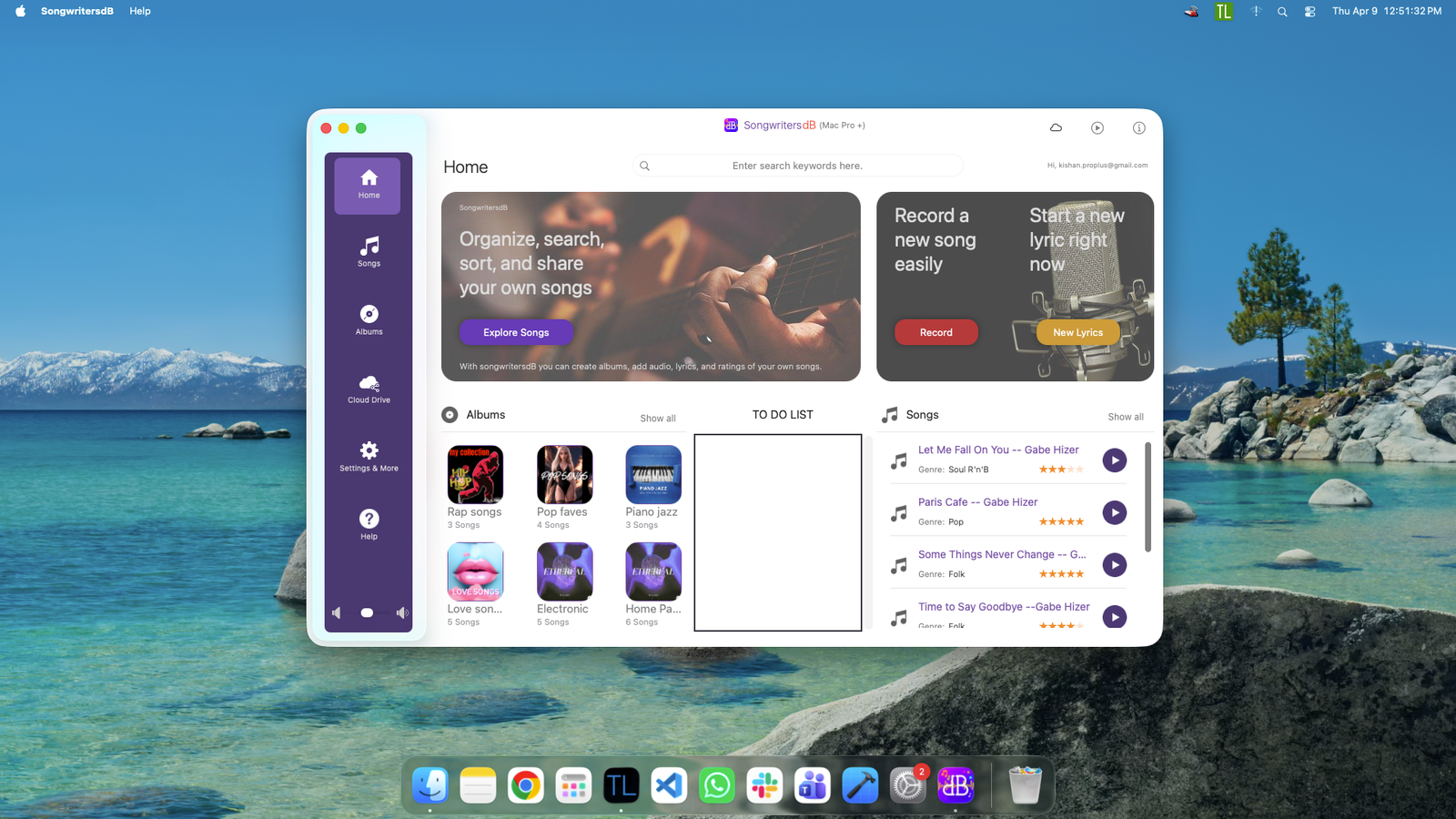Click the songs list scrollbar
The image size is (1456, 819).
click(x=1148, y=497)
